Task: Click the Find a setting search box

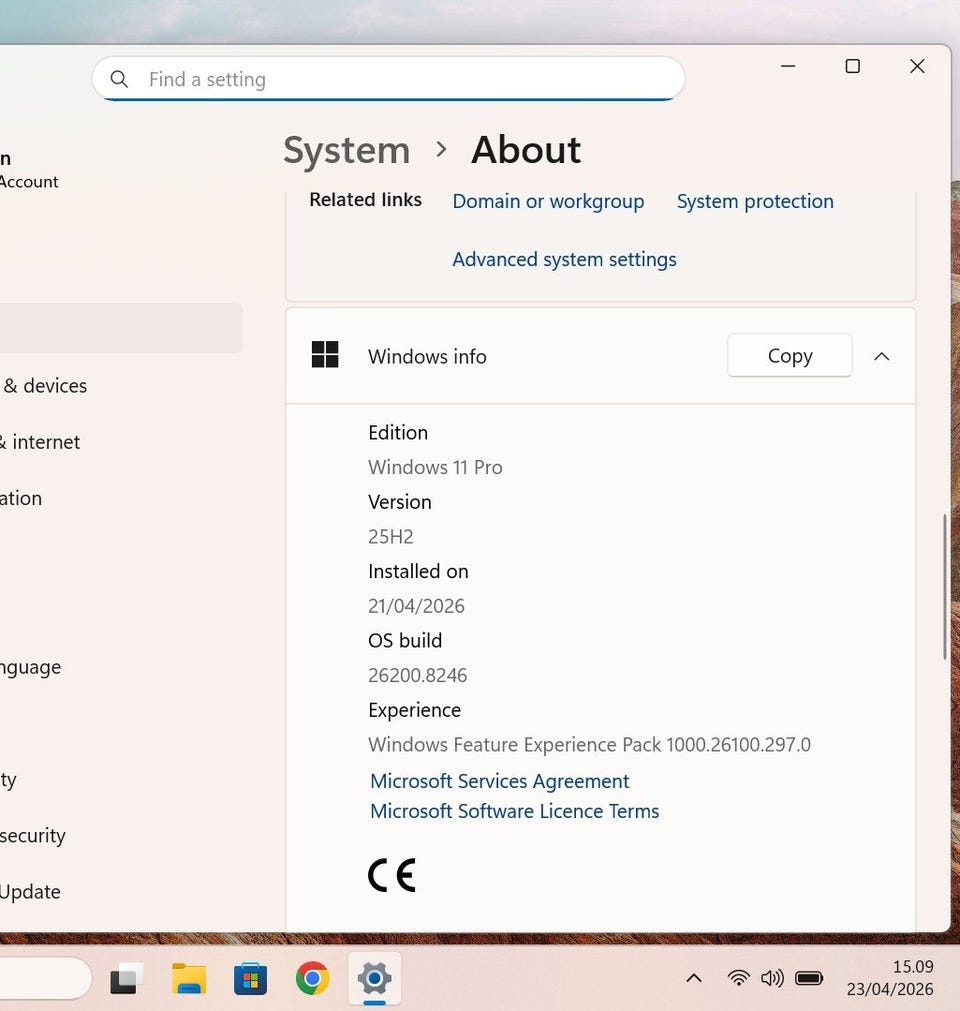Action: 400,79
